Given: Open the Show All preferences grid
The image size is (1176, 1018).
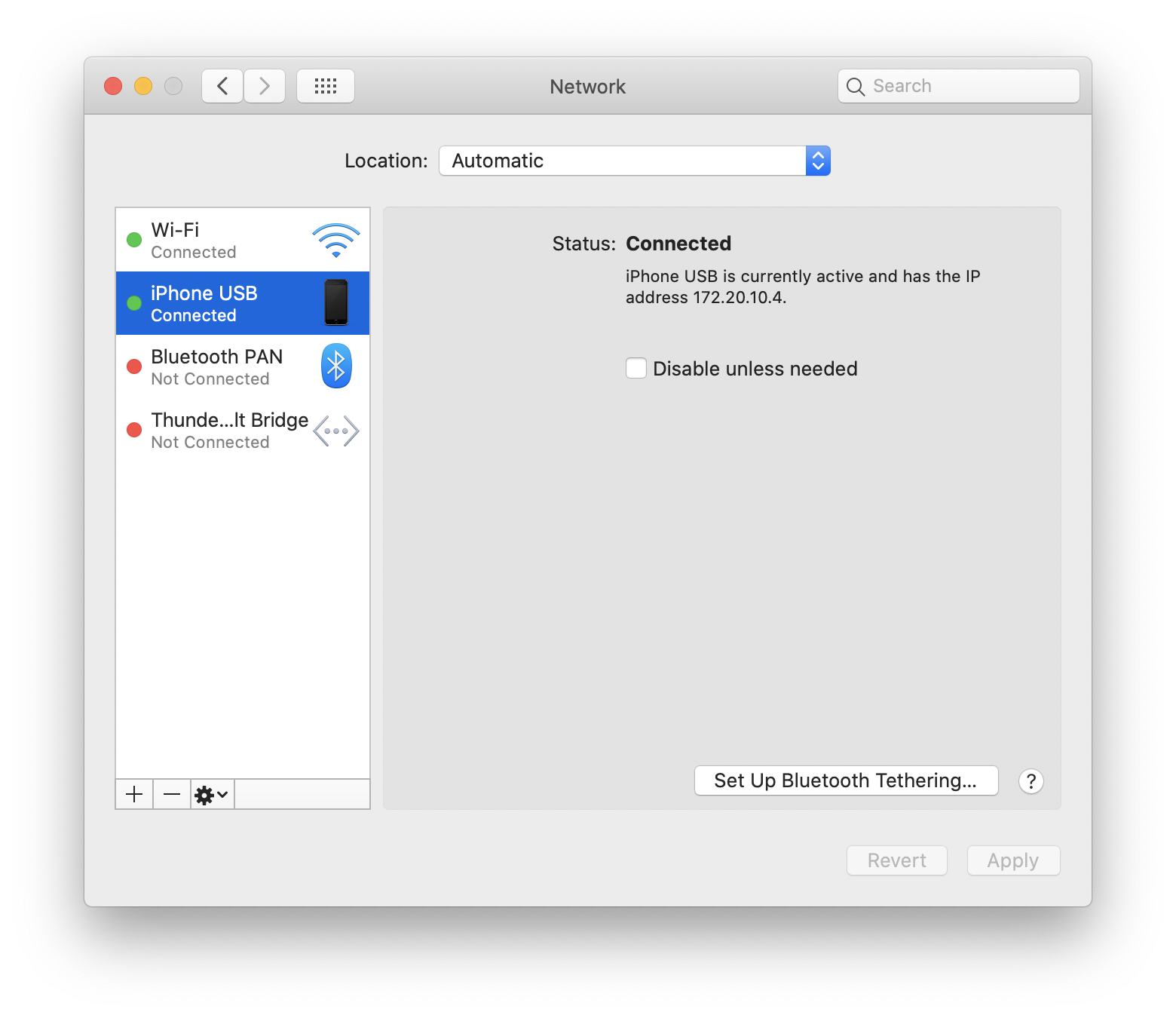Looking at the screenshot, I should pyautogui.click(x=326, y=86).
